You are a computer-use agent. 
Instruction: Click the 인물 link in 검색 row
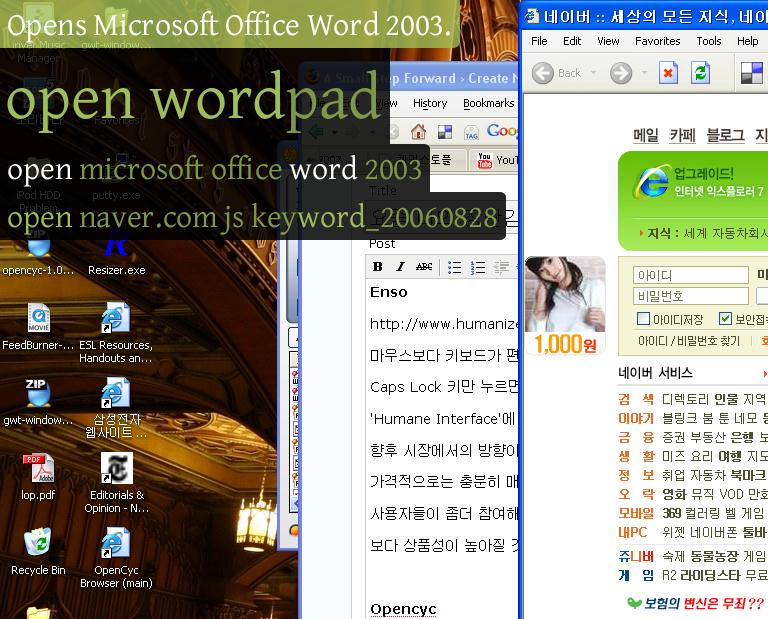(726, 399)
